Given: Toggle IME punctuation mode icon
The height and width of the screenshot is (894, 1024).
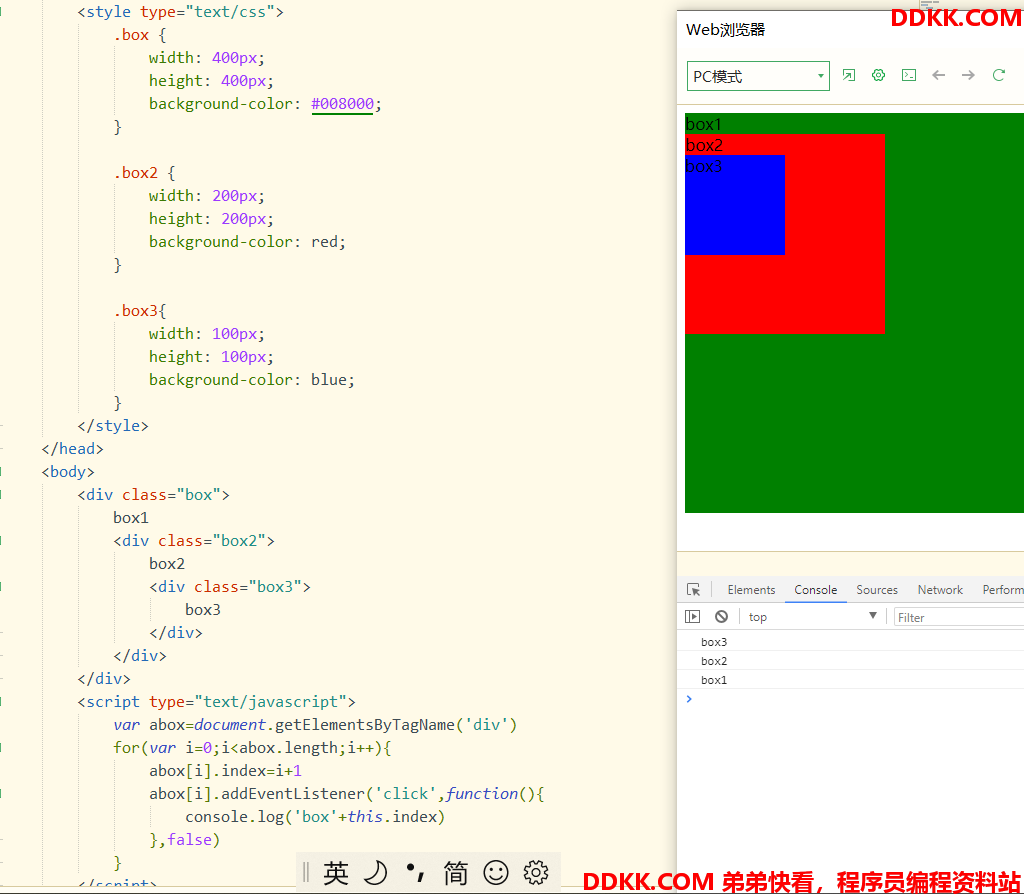Looking at the screenshot, I should click(415, 872).
